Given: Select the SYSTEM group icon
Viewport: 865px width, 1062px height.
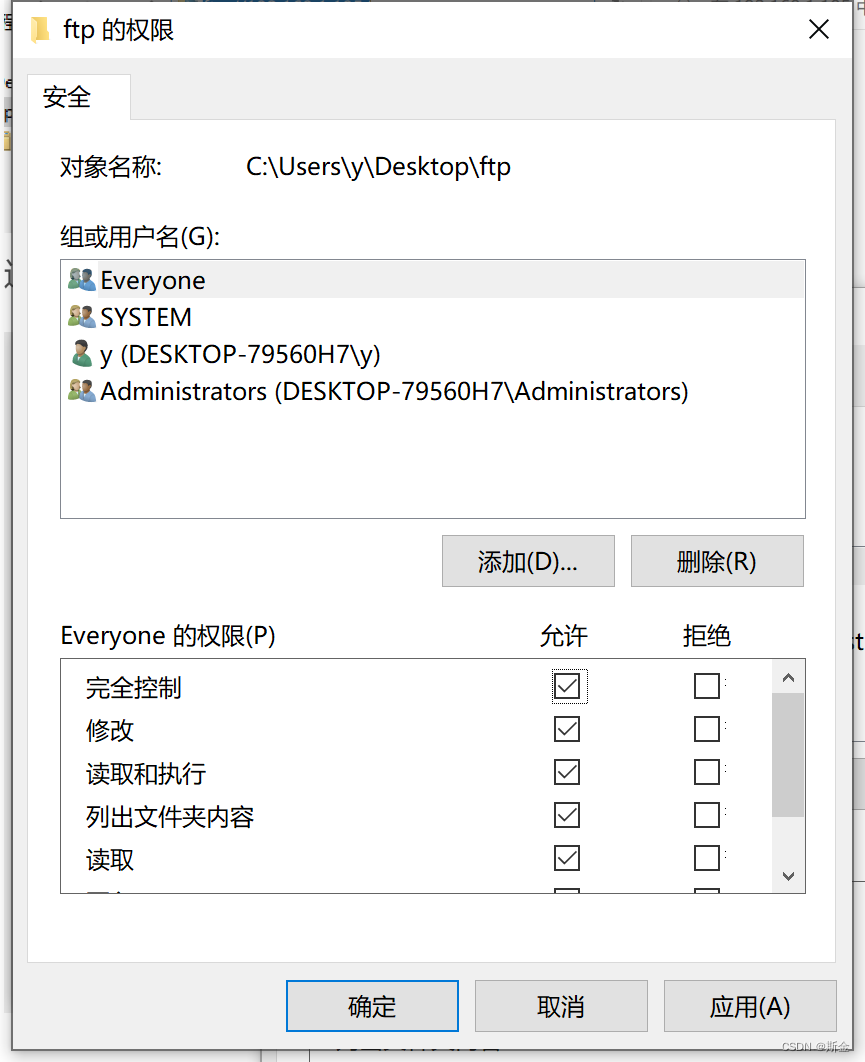Looking at the screenshot, I should click(x=82, y=317).
